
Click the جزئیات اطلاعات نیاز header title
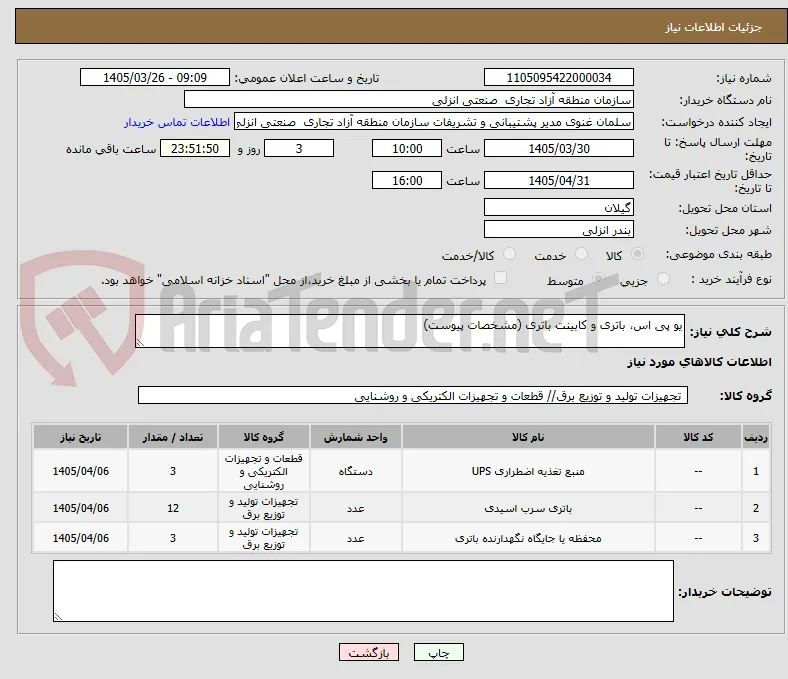(x=714, y=27)
